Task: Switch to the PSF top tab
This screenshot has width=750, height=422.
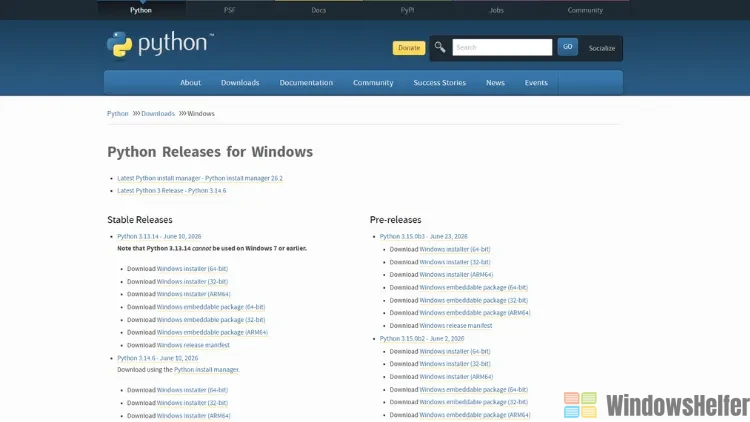Action: click(x=230, y=10)
